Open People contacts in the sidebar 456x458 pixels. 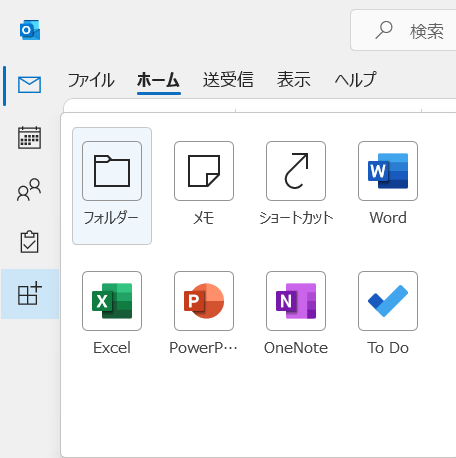point(29,190)
